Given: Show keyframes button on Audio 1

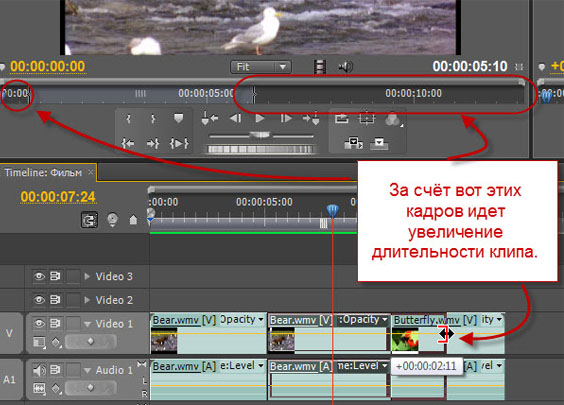Looking at the screenshot, I should [x=56, y=388].
